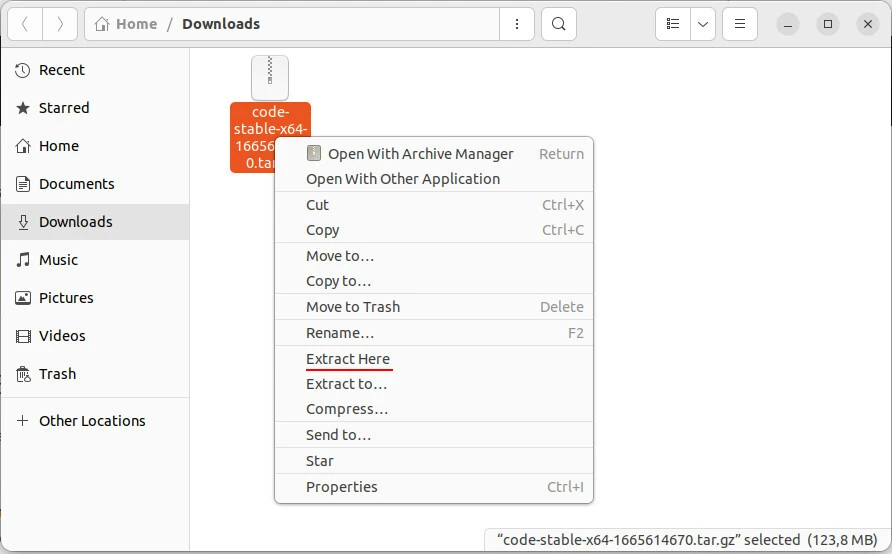Click Home in the path bar

pos(126,24)
